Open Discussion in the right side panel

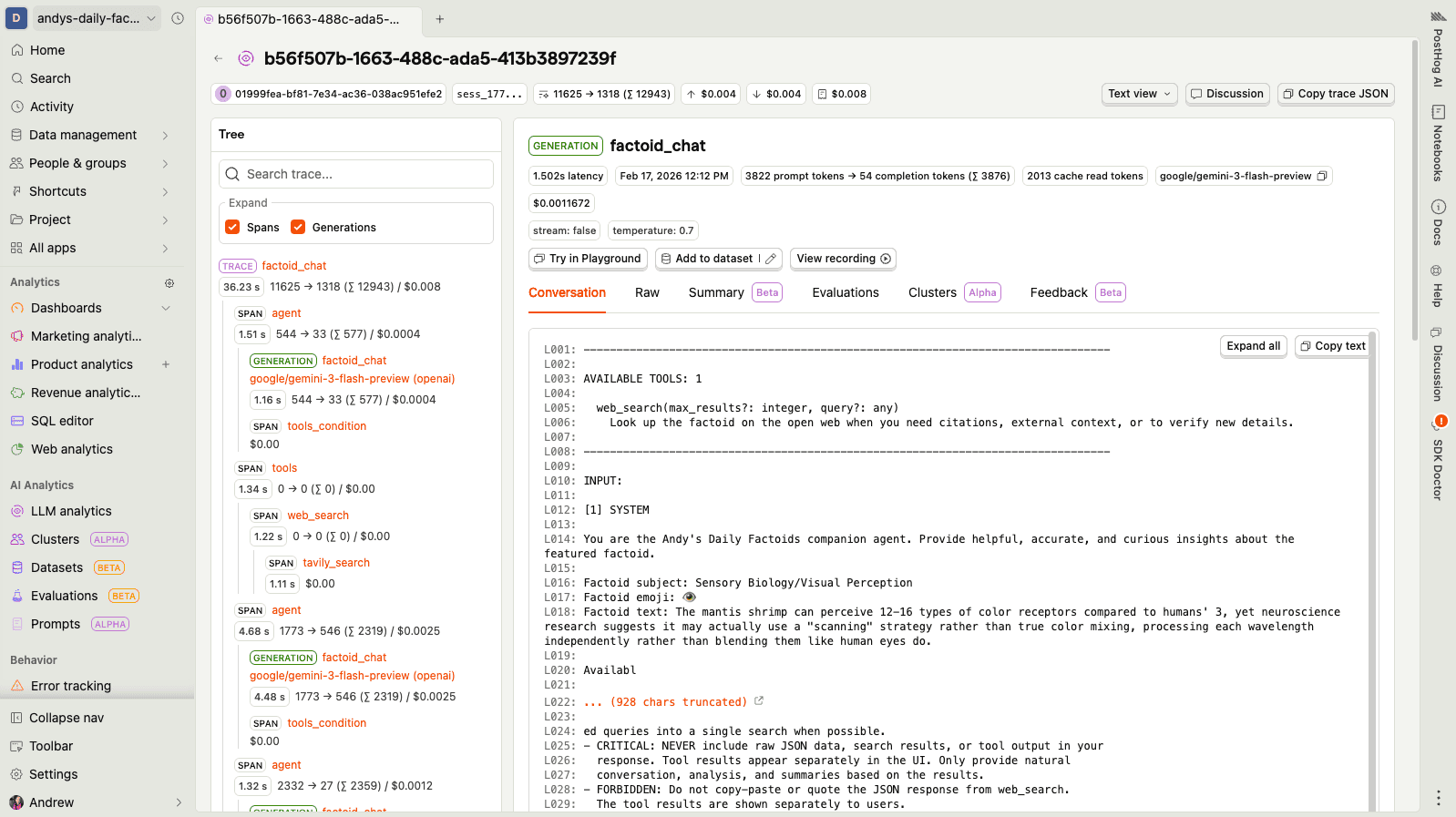(1438, 364)
